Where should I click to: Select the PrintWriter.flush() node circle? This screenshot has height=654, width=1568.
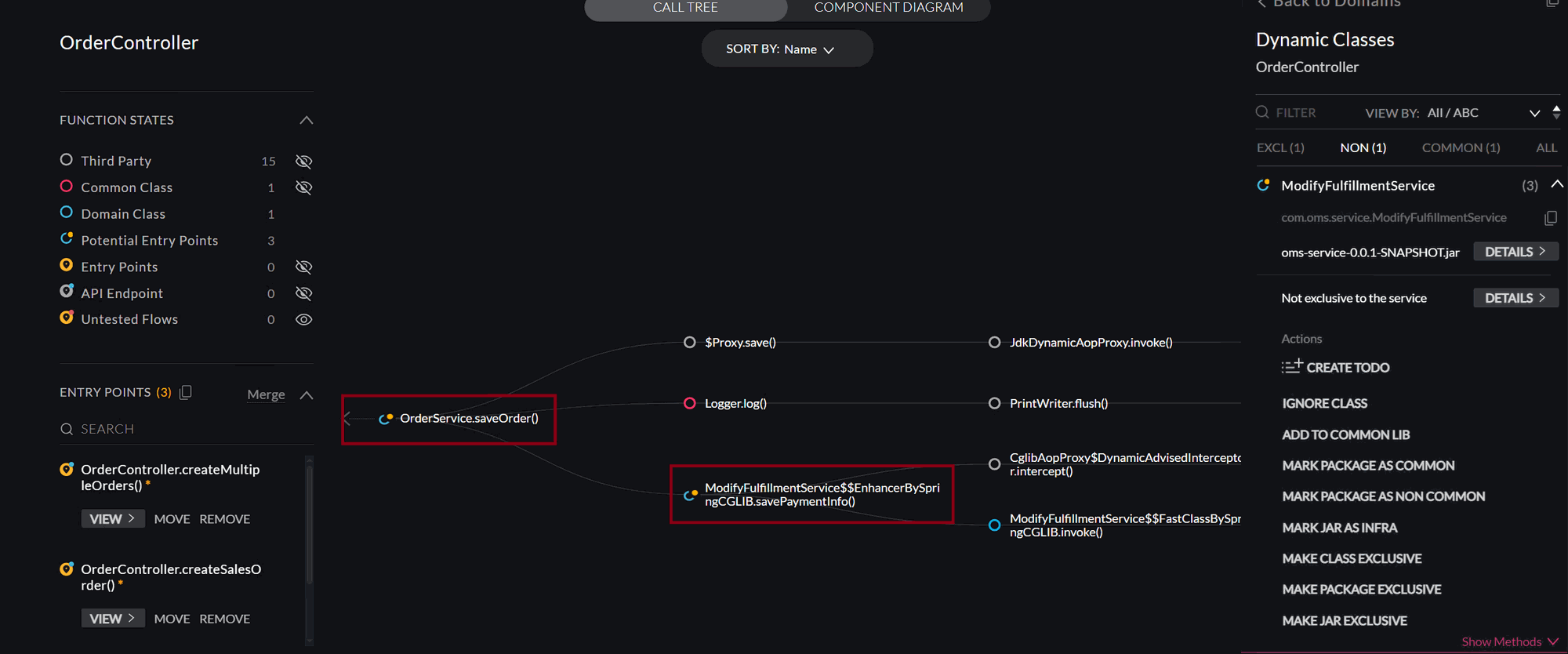tap(994, 403)
